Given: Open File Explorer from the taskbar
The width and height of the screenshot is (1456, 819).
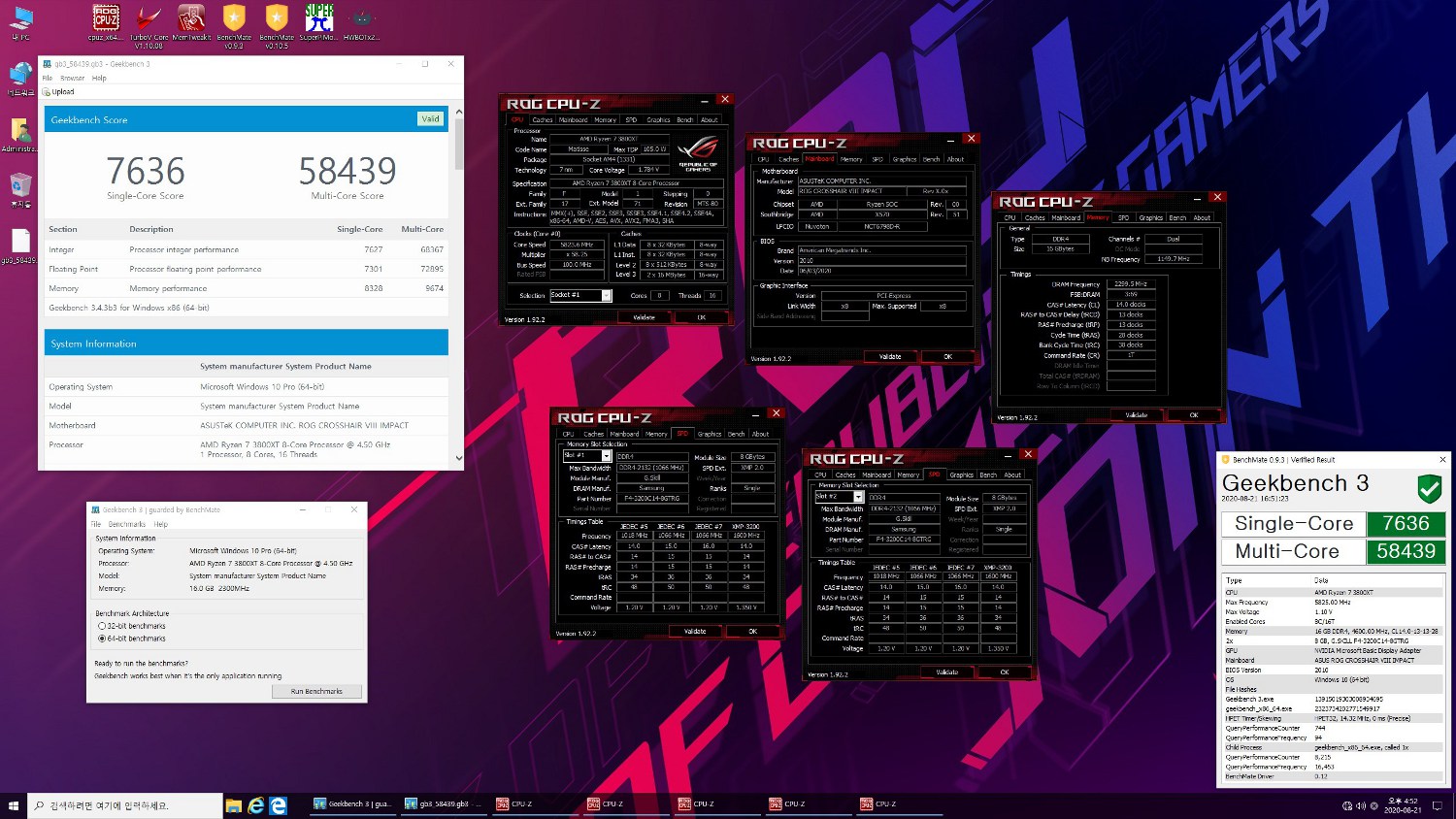Looking at the screenshot, I should coord(233,805).
